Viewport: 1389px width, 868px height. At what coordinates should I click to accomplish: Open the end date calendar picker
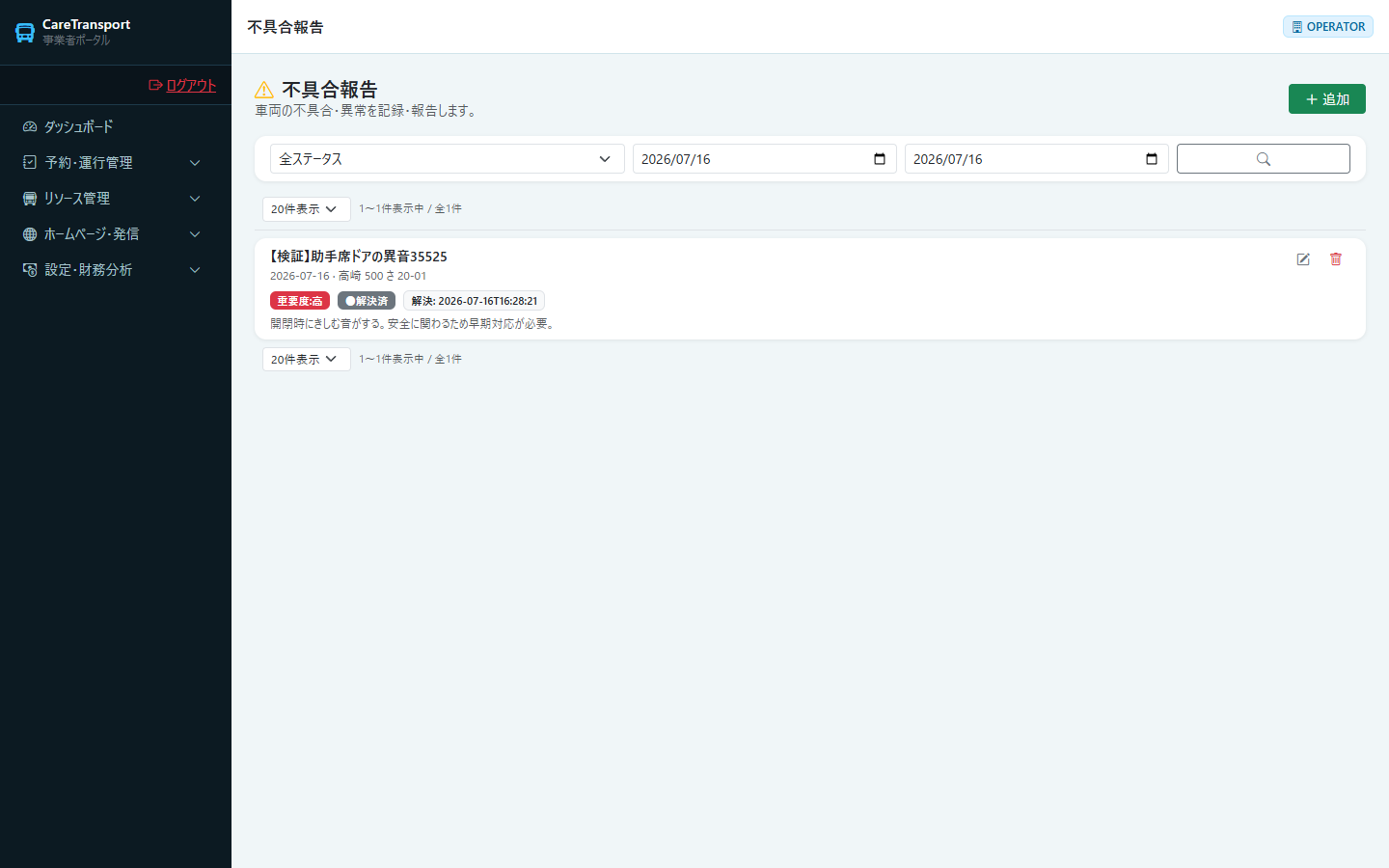click(x=1152, y=159)
